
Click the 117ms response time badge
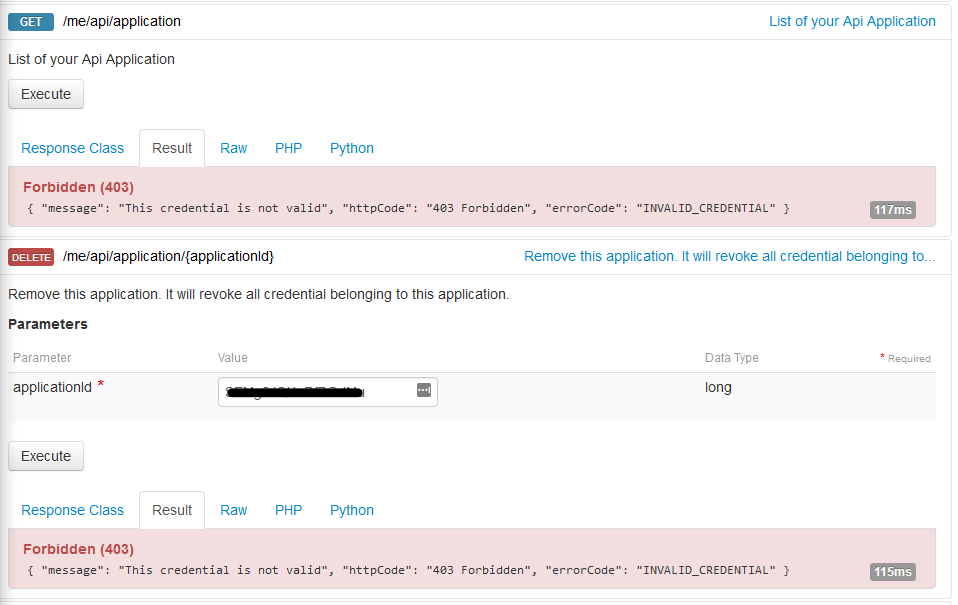click(x=892, y=210)
